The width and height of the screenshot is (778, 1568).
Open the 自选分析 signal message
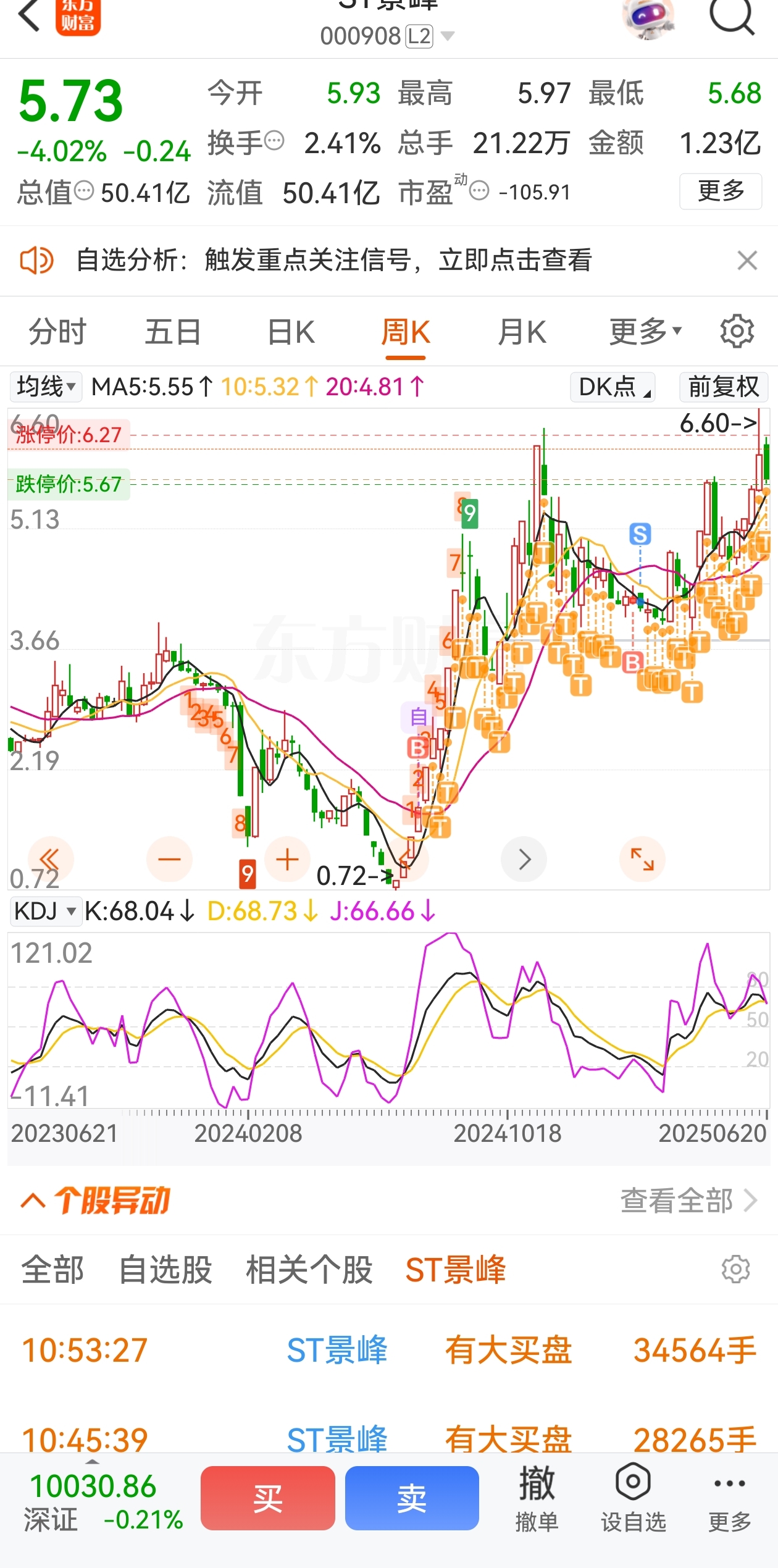coord(334,260)
